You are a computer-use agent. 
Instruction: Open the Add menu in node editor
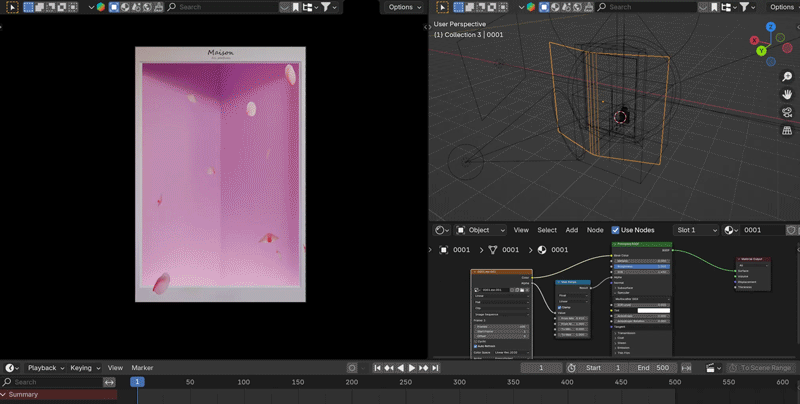571,230
